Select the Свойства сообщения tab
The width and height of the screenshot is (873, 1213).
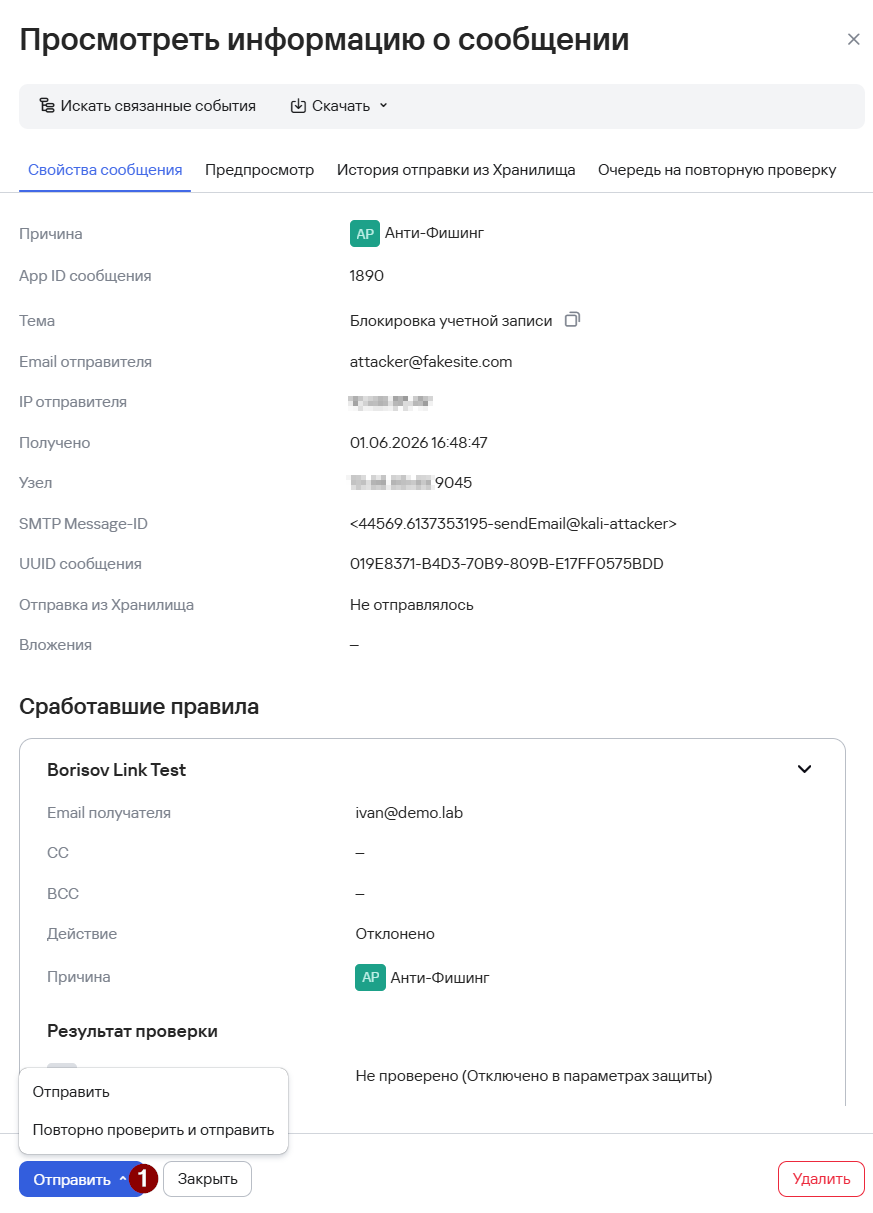click(105, 170)
